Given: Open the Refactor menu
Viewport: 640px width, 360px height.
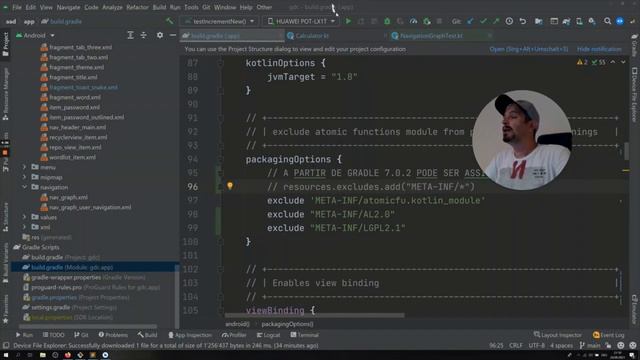Looking at the screenshot, I should [137, 7].
